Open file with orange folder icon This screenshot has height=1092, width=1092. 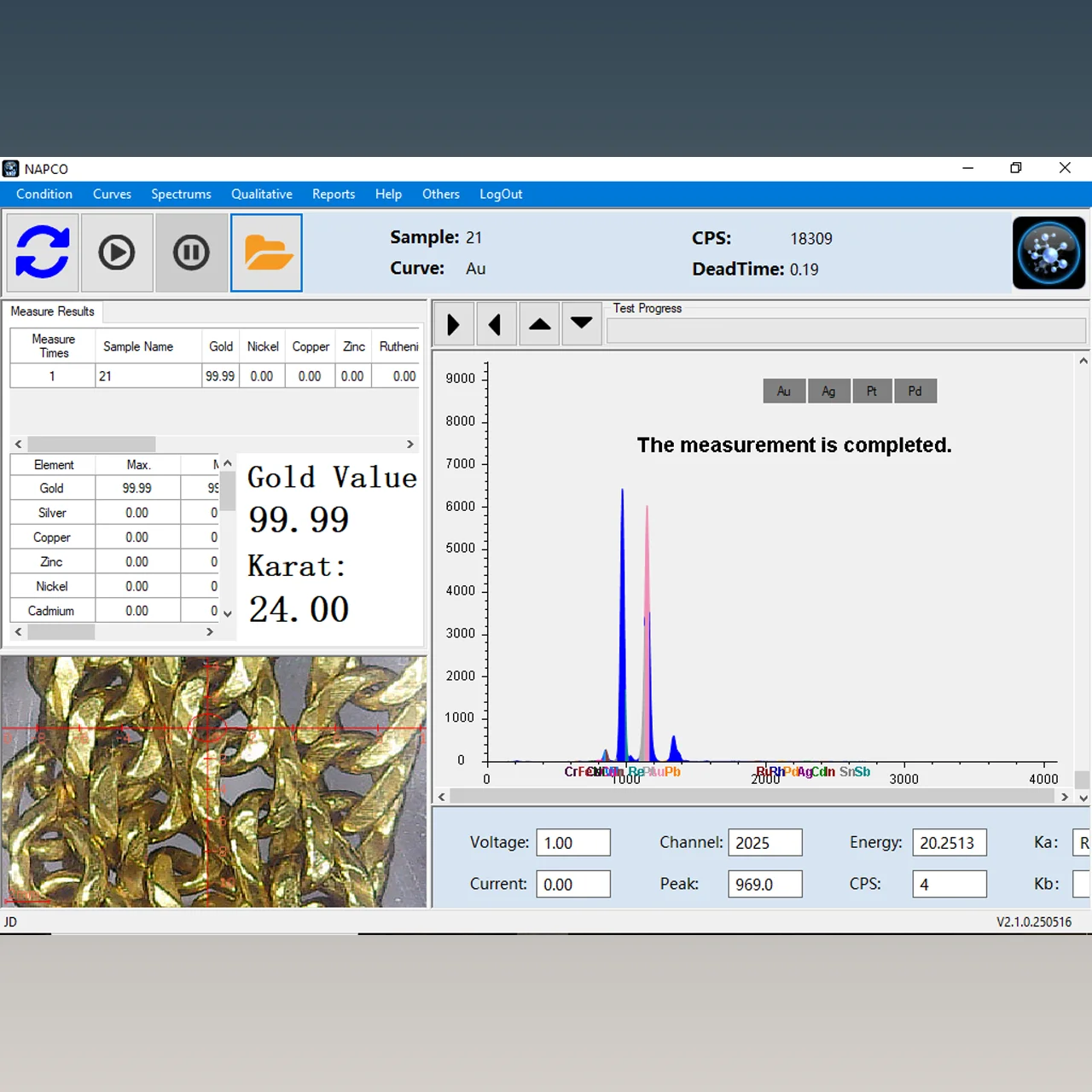267,253
